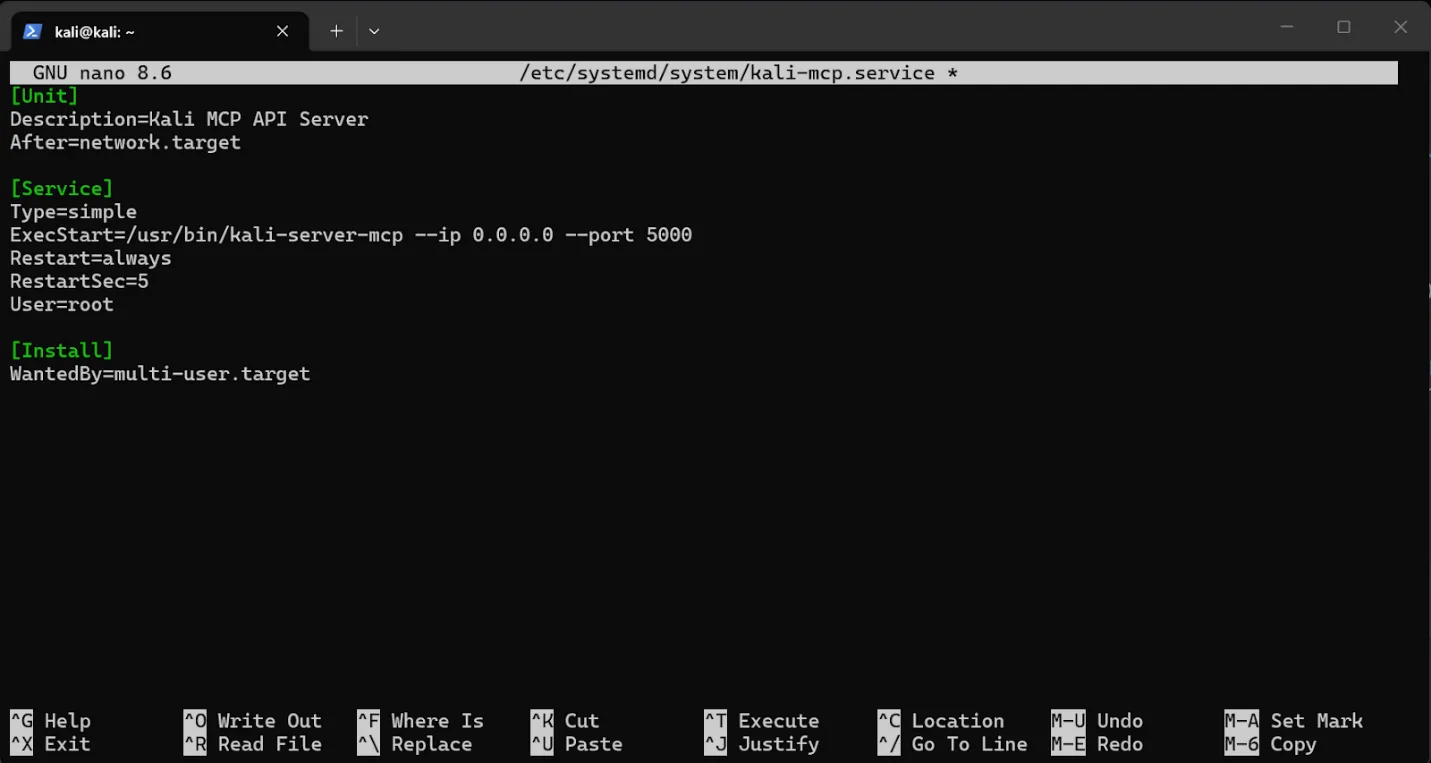Click Undo in nano's shortcut bar
Viewport: 1431px width, 763px height.
1119,720
